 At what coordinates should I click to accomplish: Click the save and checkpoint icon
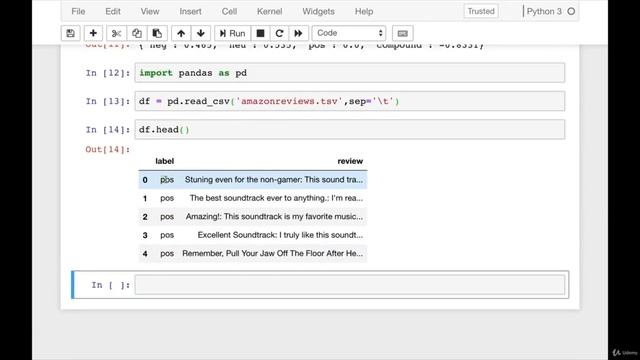point(70,33)
